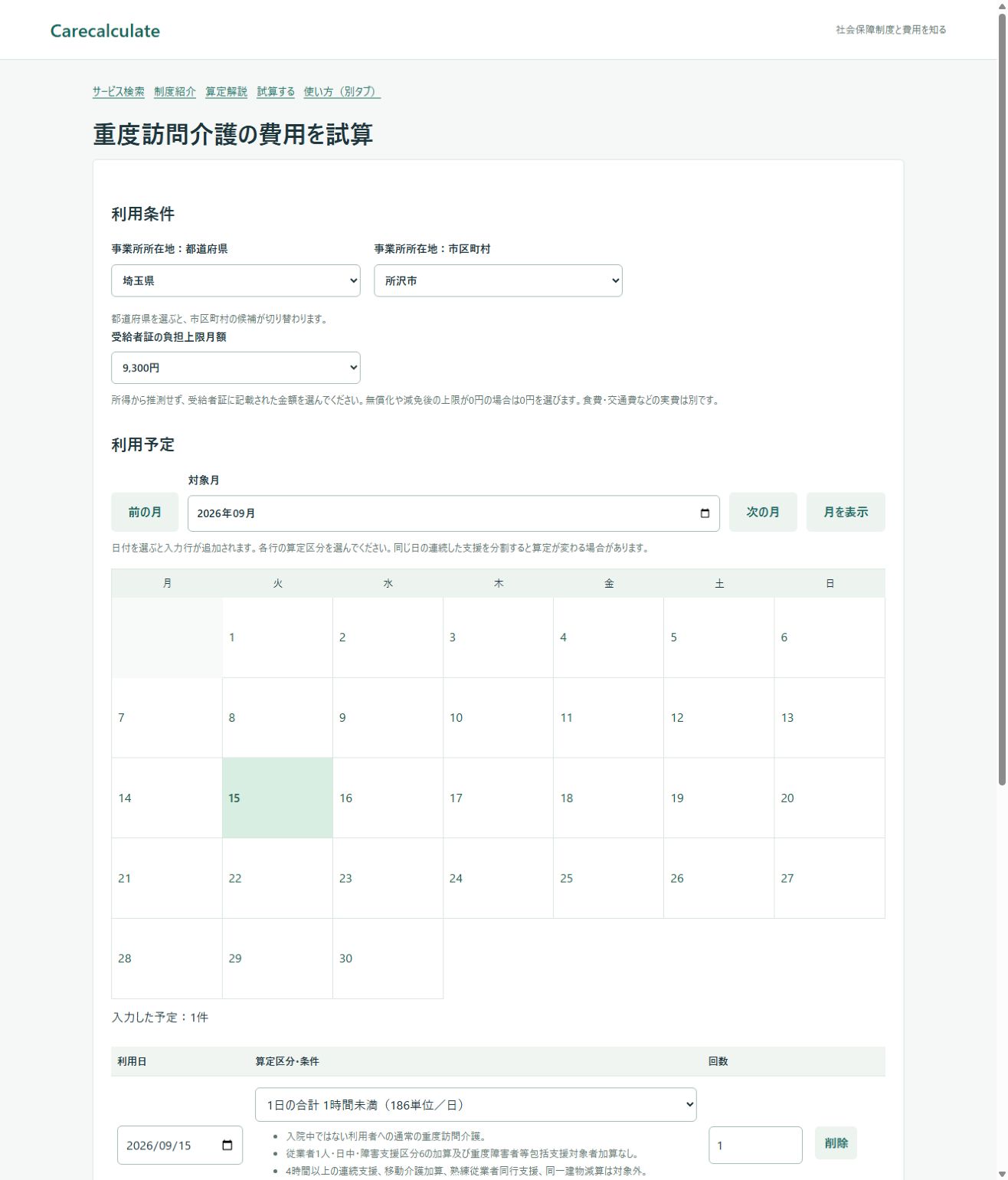Select day 23 in the calendar

pos(388,878)
